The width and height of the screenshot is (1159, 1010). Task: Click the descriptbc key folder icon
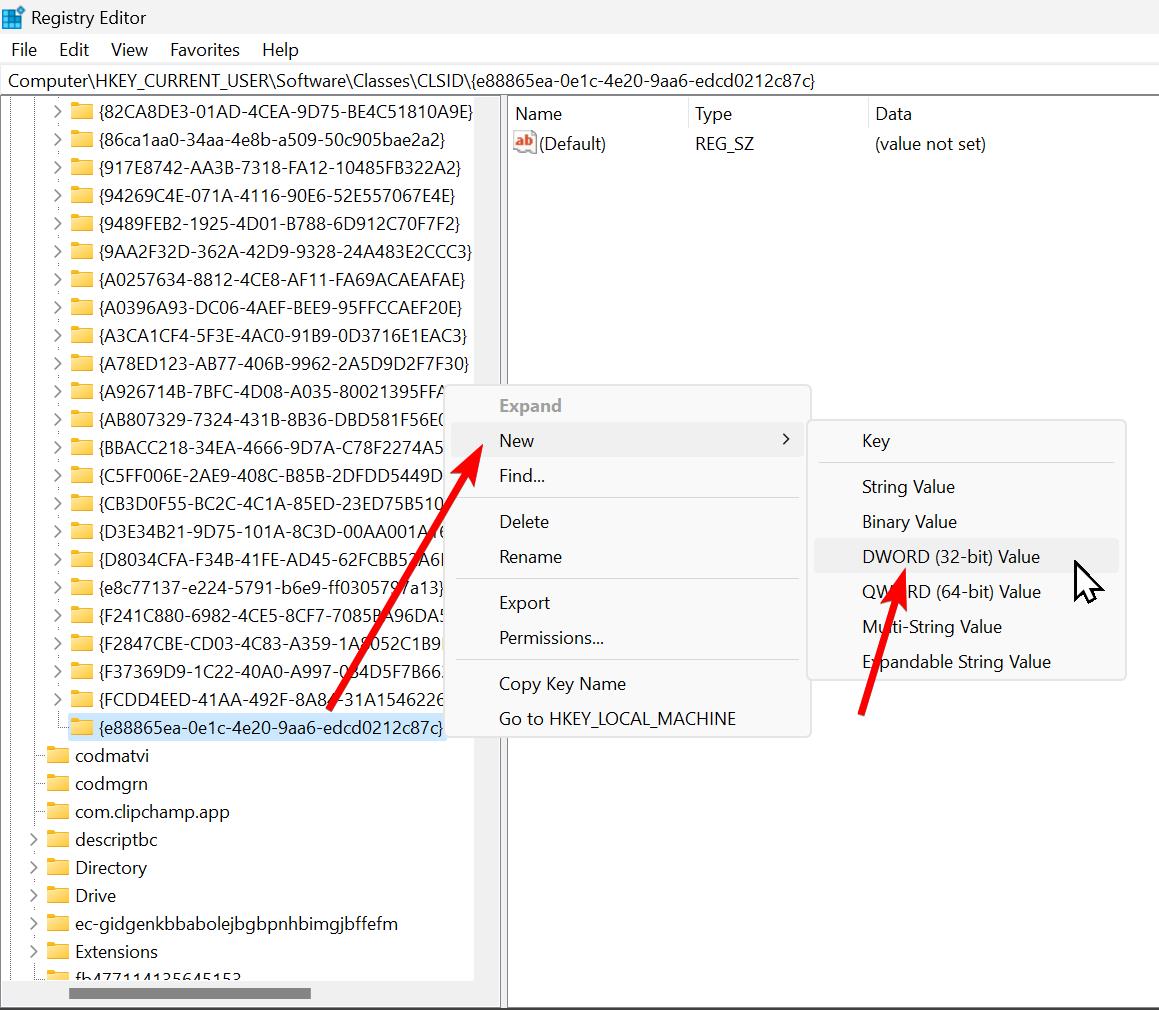pyautogui.click(x=60, y=840)
